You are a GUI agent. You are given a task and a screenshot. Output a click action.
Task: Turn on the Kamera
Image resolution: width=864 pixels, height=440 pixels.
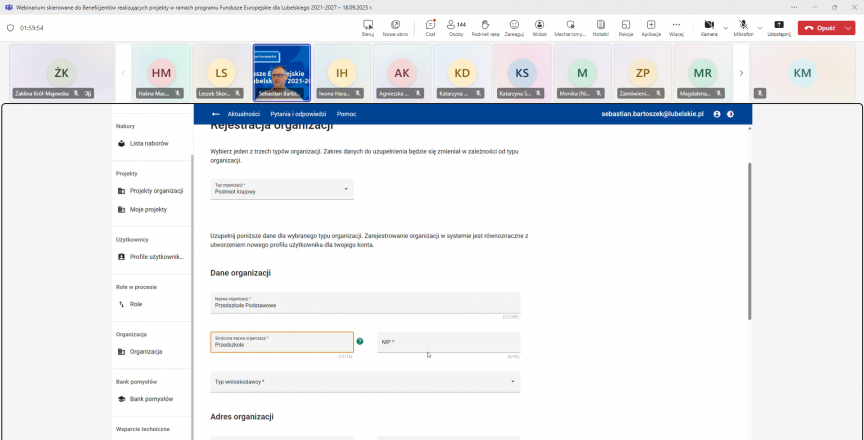point(709,28)
